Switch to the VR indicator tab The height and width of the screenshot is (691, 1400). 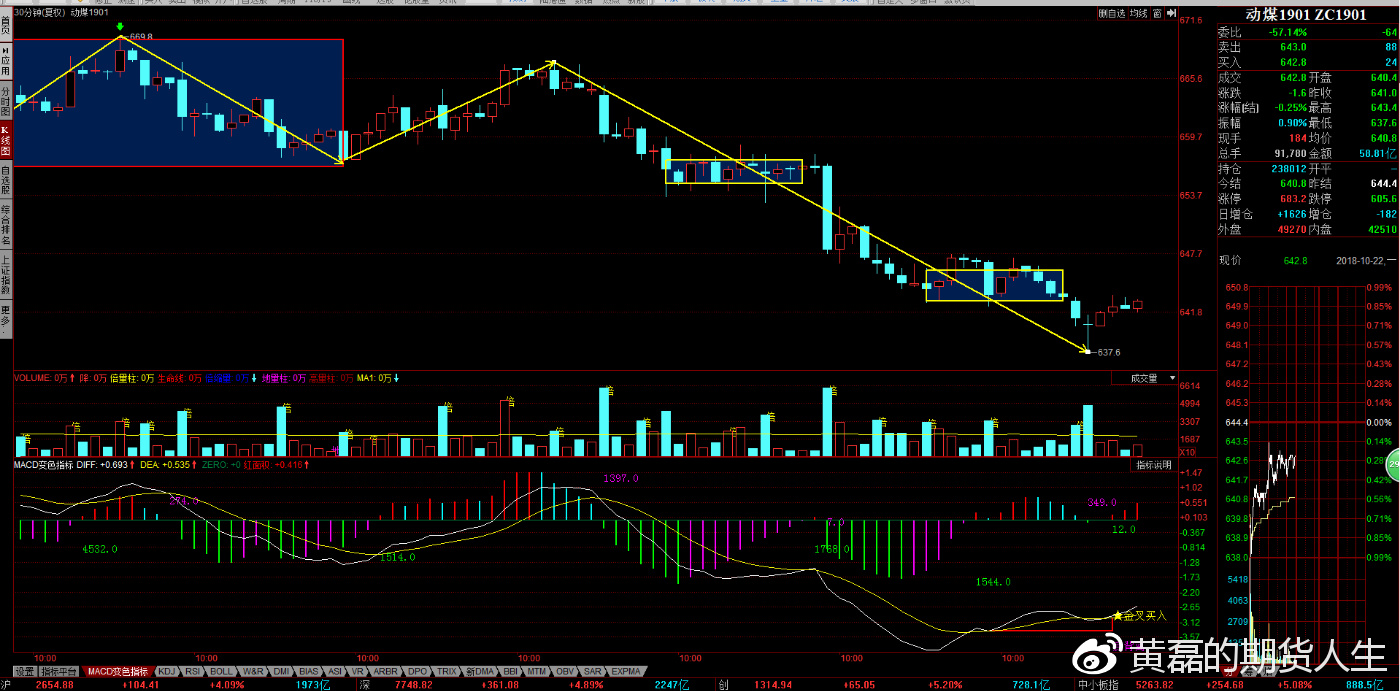(x=358, y=671)
